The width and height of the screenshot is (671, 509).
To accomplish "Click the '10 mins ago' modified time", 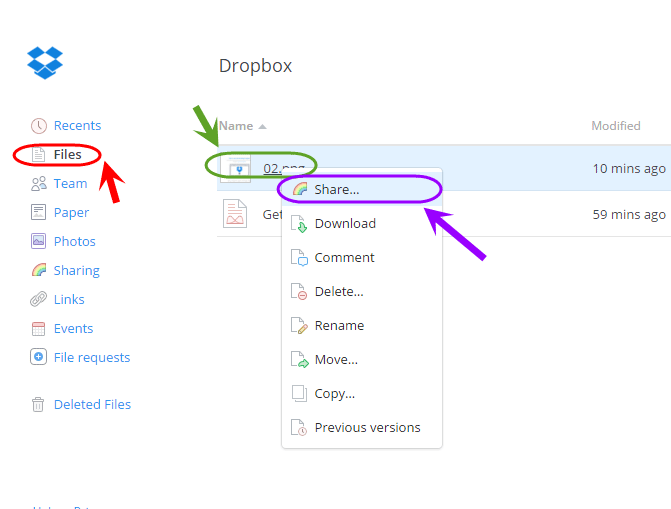I will pos(629,169).
